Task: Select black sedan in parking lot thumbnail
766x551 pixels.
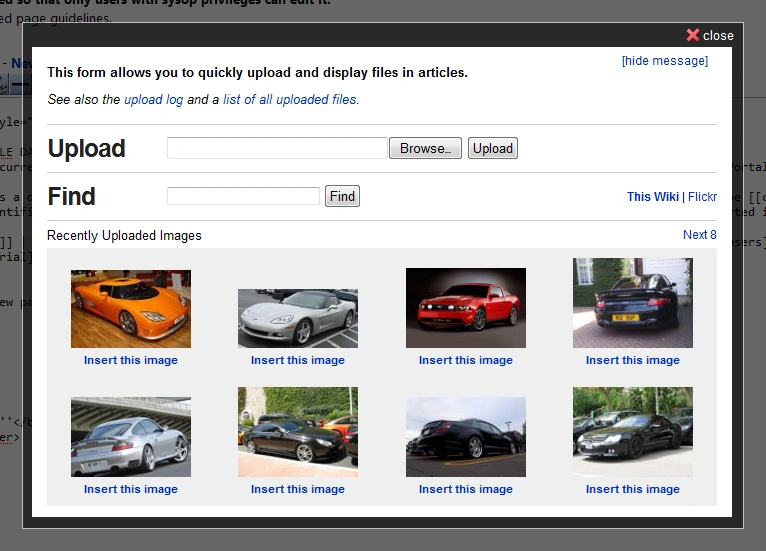Action: [x=466, y=437]
